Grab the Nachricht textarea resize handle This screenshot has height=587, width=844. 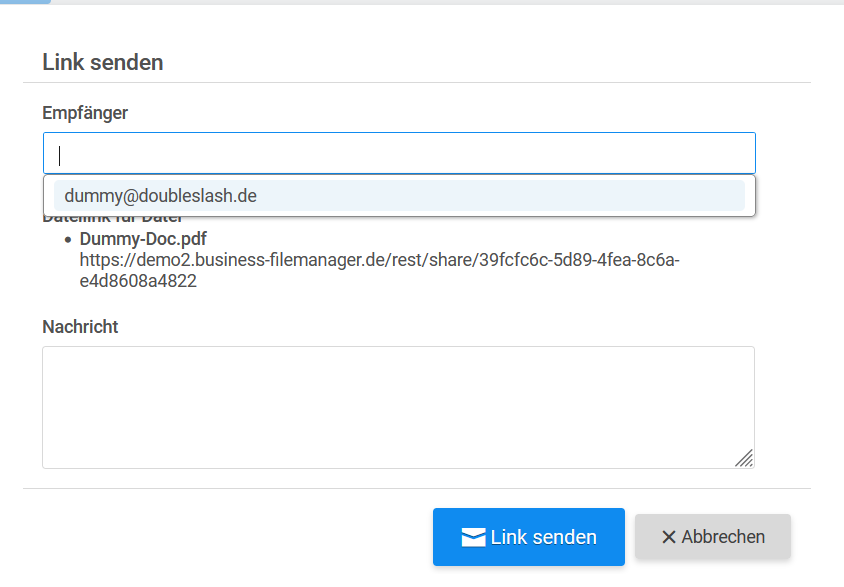744,458
